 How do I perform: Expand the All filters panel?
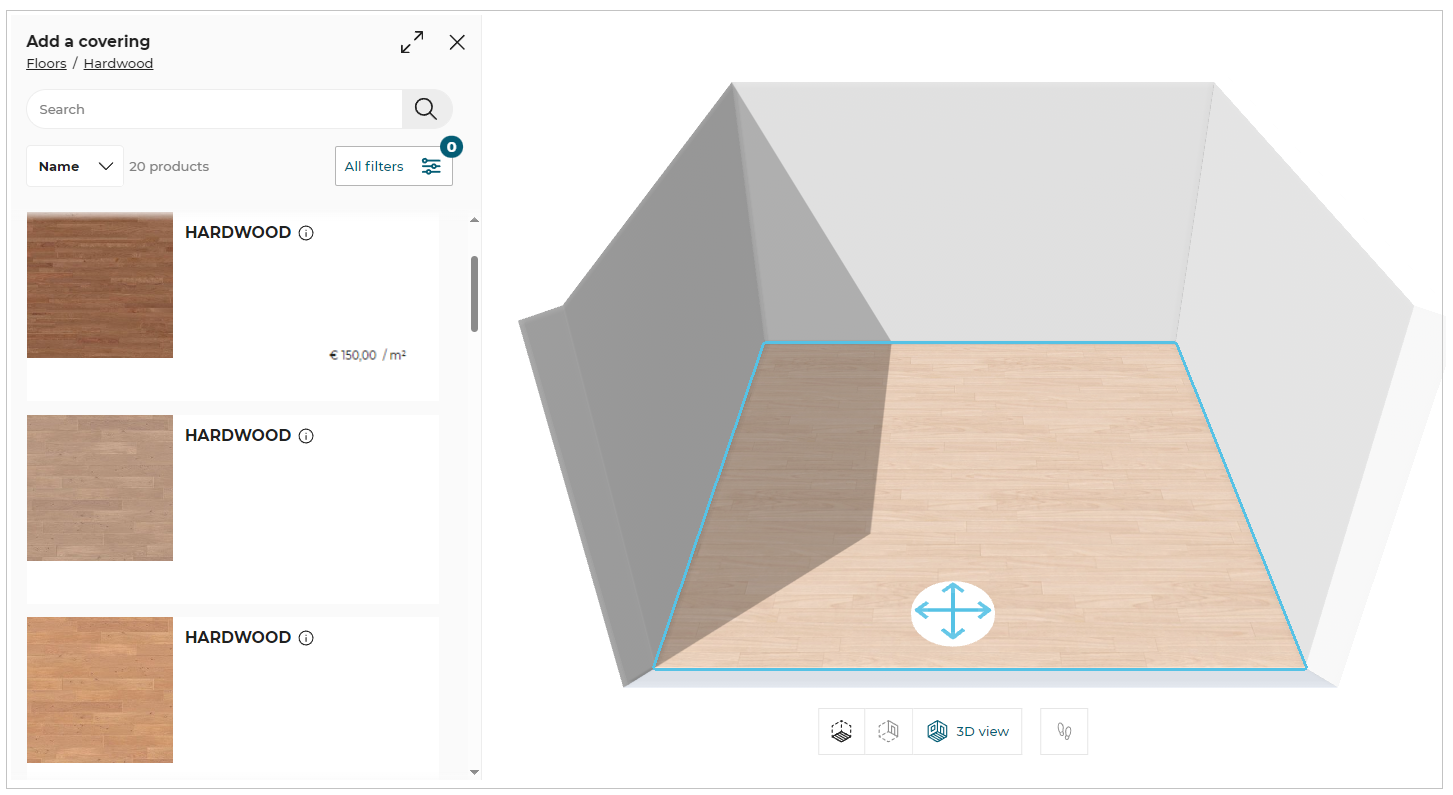(393, 166)
